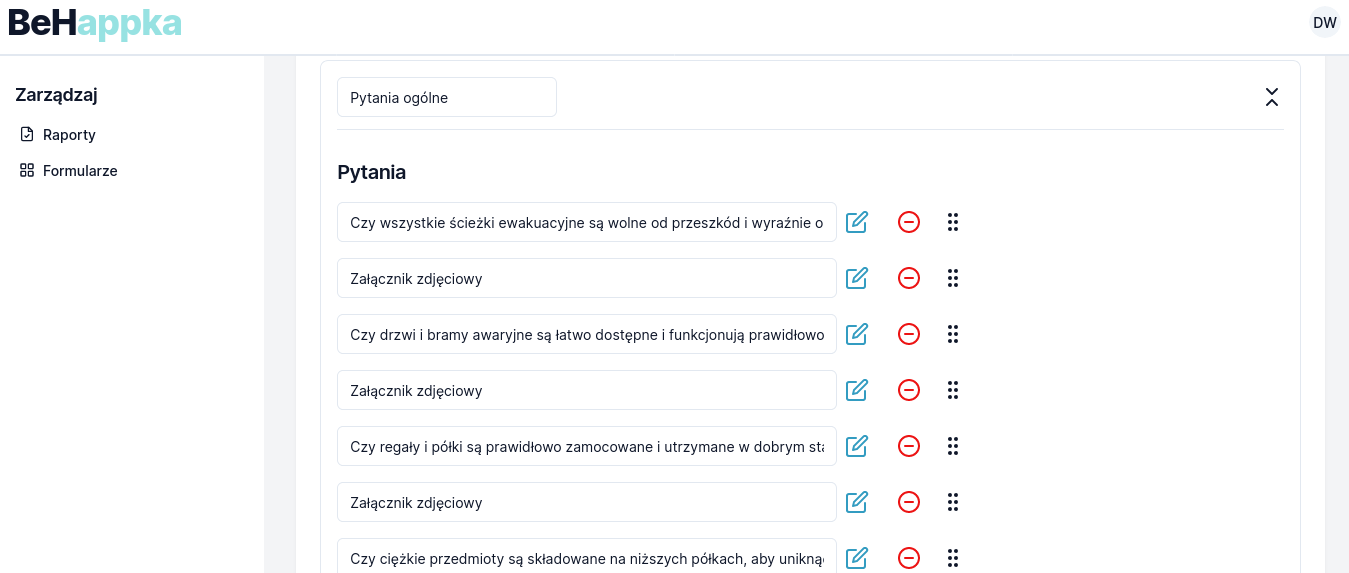Screen dimensions: 1349x573
Task: Click the shelving question text field (regały i półki)
Action: coord(587,446)
